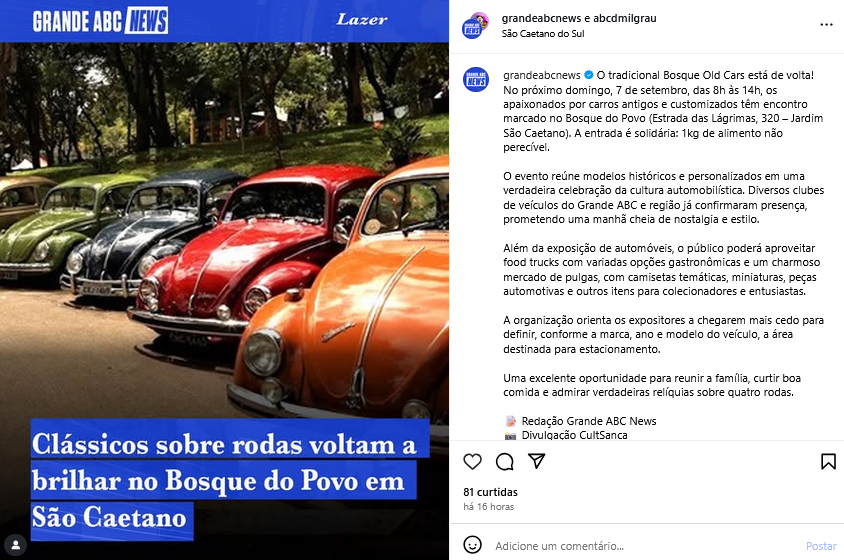Open the three-dots more options menu
The width and height of the screenshot is (844, 560).
point(826,25)
